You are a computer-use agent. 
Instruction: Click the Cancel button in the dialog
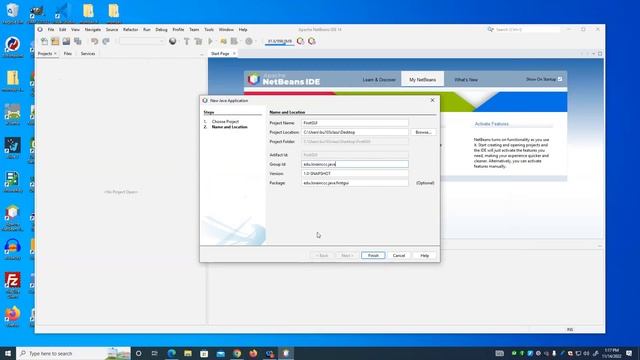(399, 256)
